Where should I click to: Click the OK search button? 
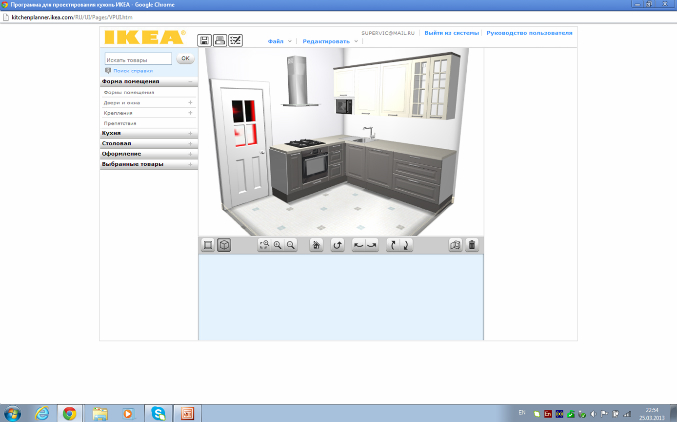point(185,59)
